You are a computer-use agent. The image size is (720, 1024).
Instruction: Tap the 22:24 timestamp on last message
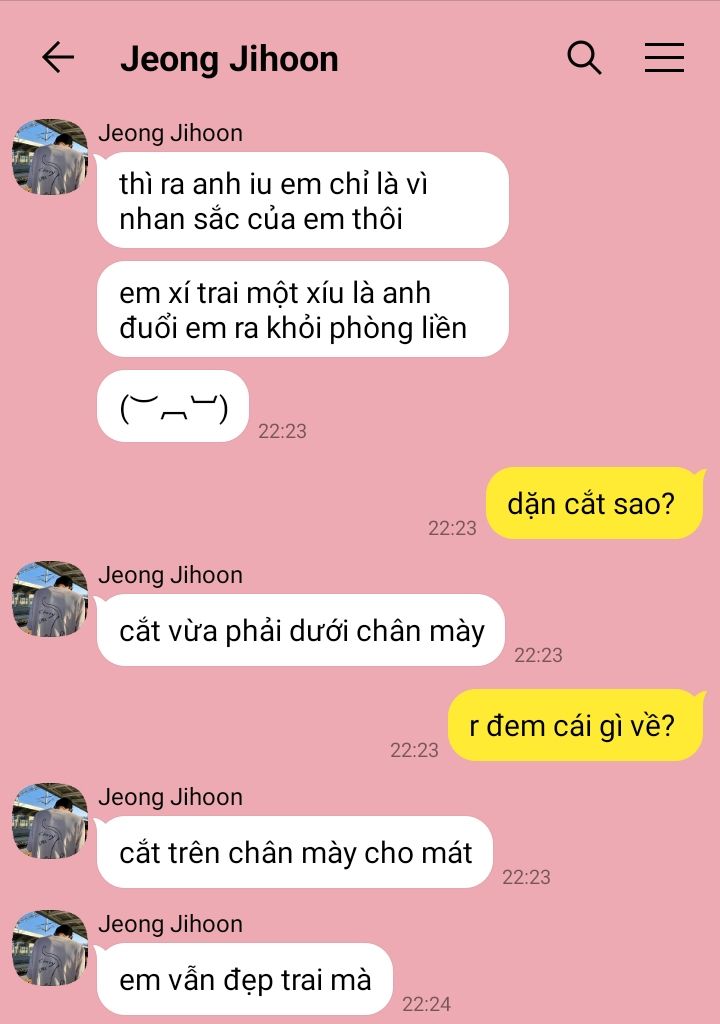pos(426,1004)
